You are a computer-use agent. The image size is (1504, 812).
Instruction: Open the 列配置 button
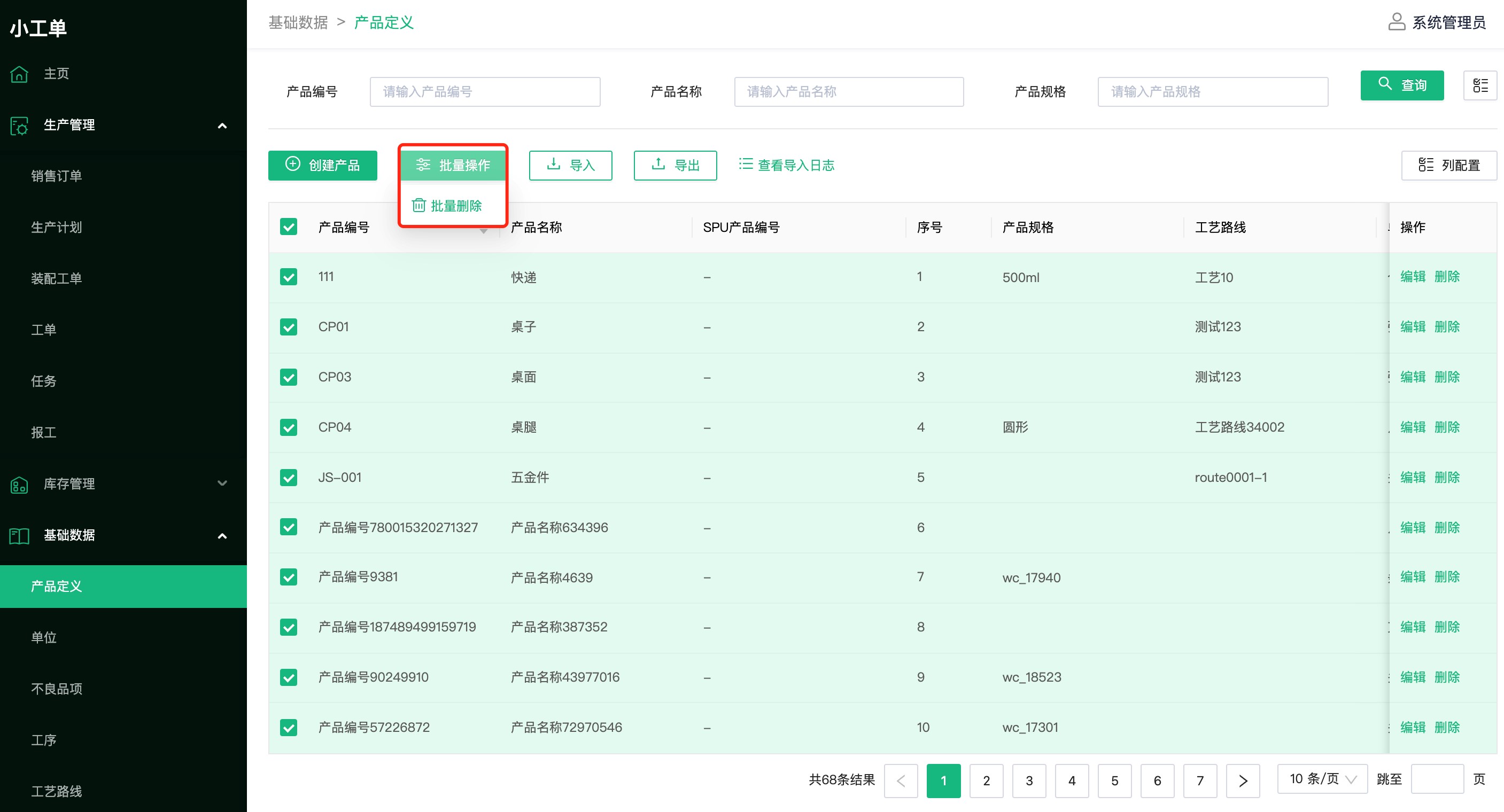click(1448, 165)
